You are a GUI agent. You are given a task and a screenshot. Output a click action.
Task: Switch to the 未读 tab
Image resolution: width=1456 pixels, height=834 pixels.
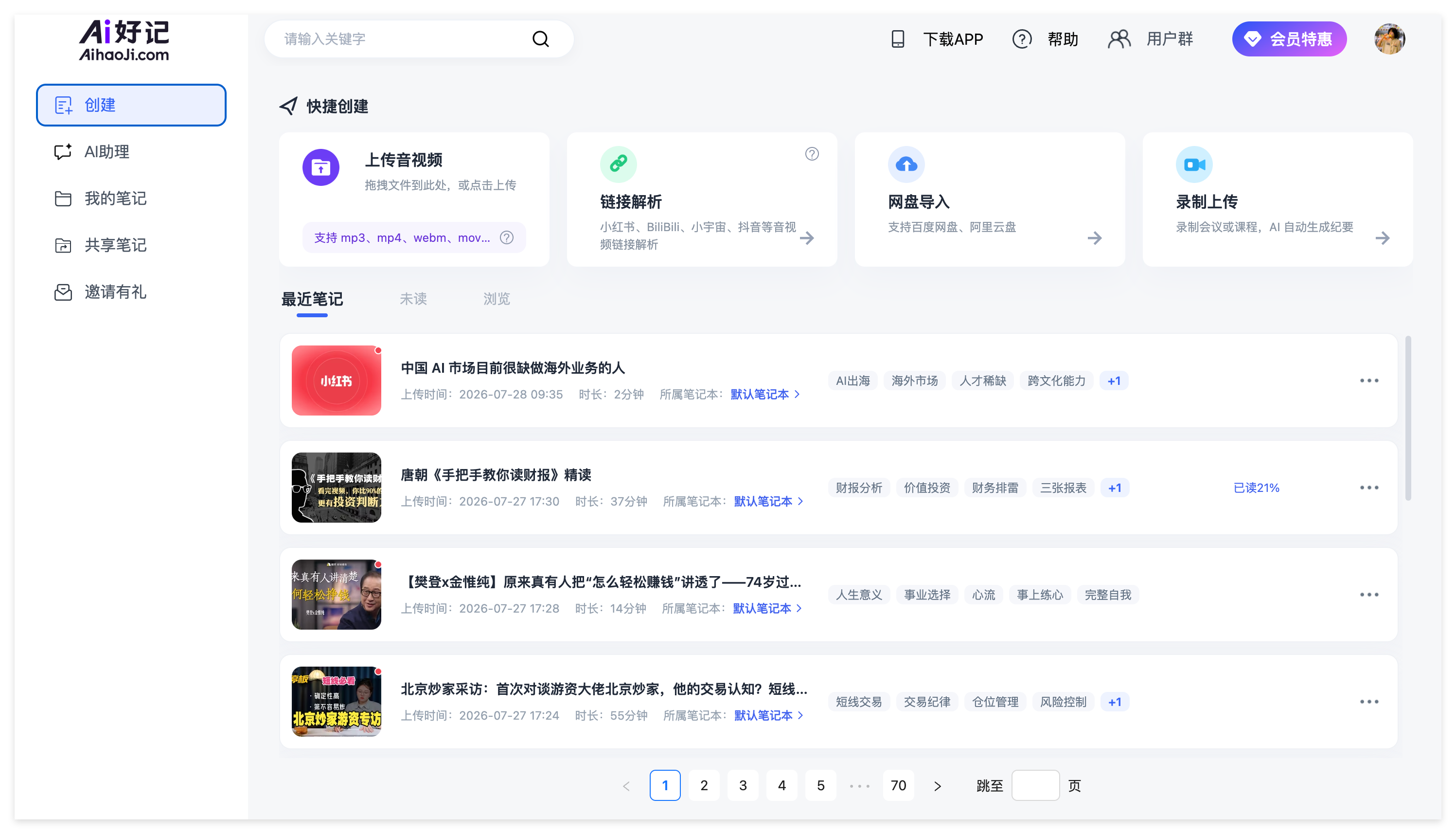pyautogui.click(x=413, y=299)
